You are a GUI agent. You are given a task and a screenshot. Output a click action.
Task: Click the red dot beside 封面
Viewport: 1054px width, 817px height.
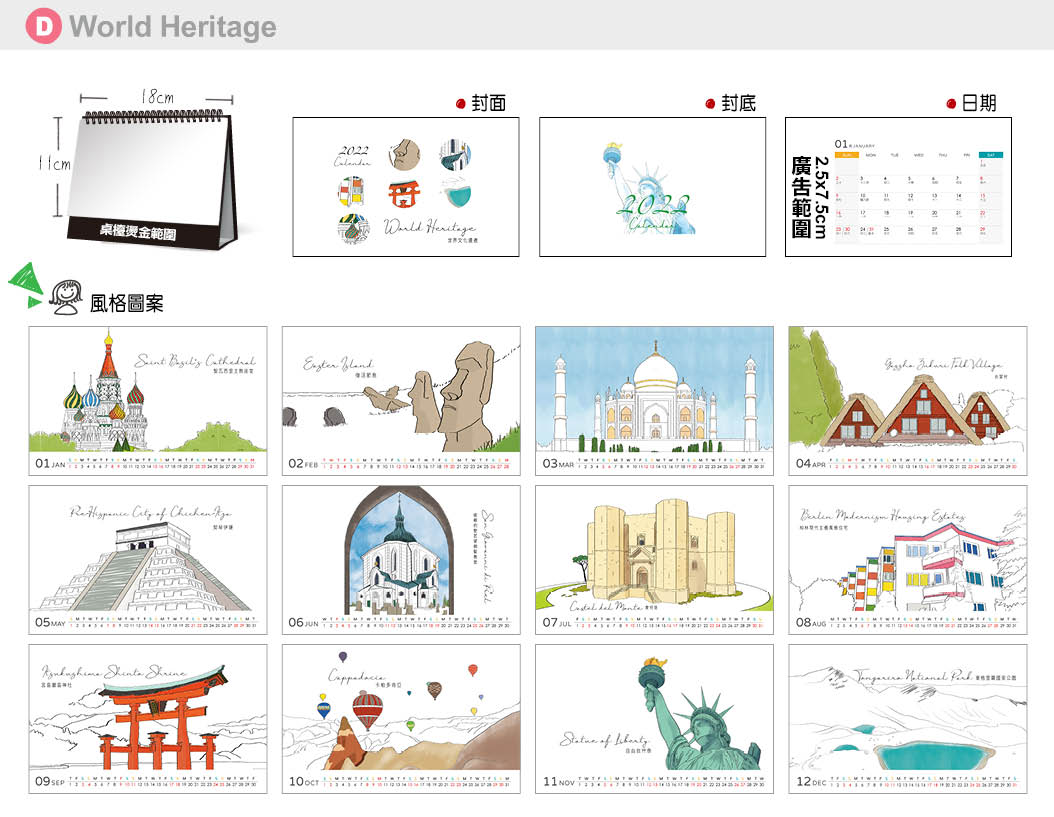click(x=461, y=103)
